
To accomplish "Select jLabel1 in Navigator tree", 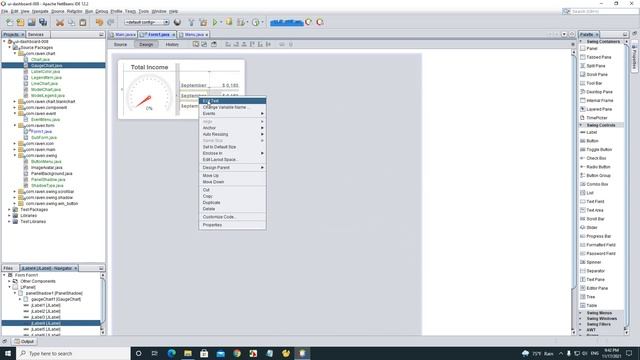I will [46, 305].
